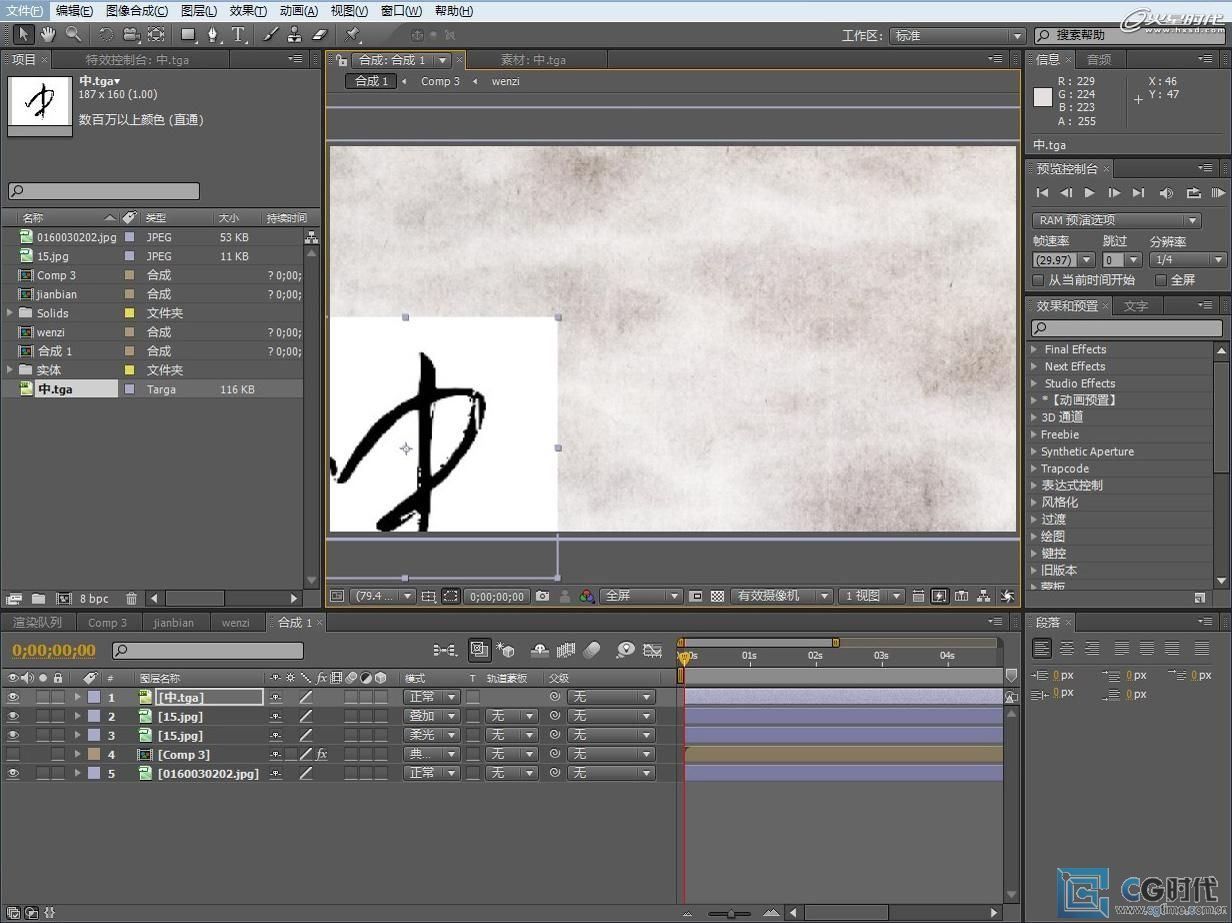Enable Motion Blur icon in timeline
Screen dimensions: 1232x923
pyautogui.click(x=592, y=650)
